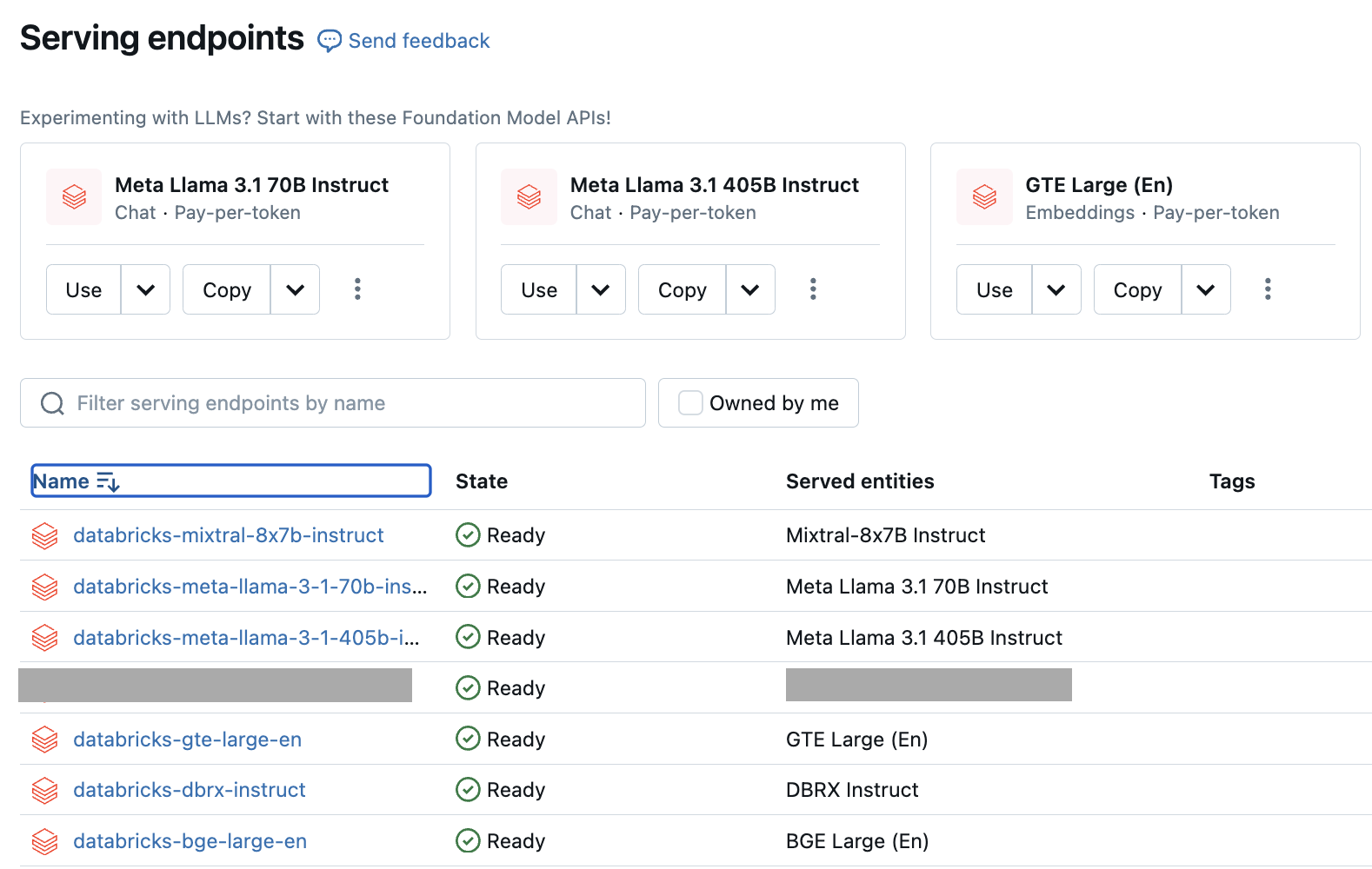Viewport: 1372px width, 869px height.
Task: Click the icon beside databricks-bge-large-en
Action: click(44, 842)
